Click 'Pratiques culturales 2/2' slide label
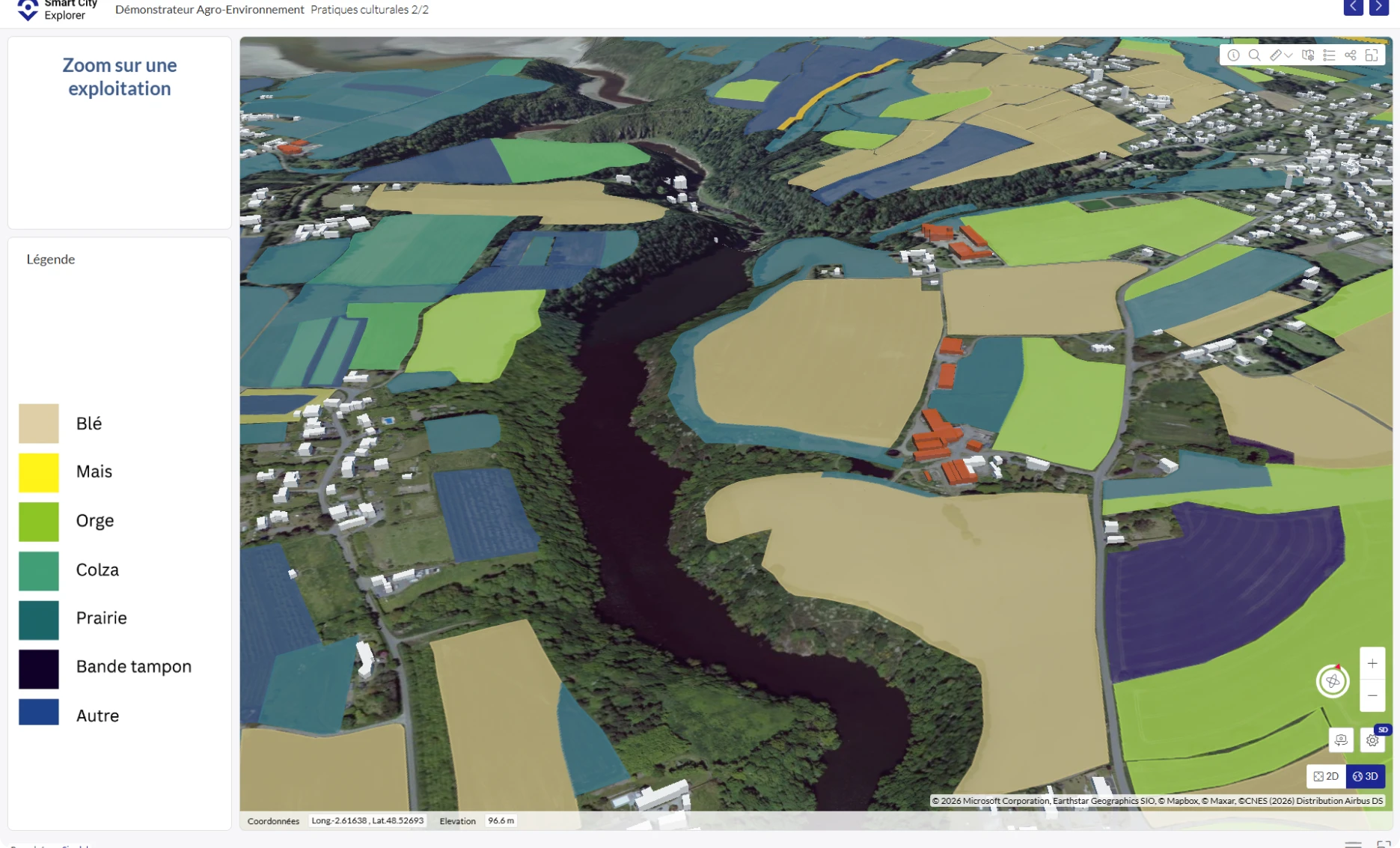 [x=370, y=10]
